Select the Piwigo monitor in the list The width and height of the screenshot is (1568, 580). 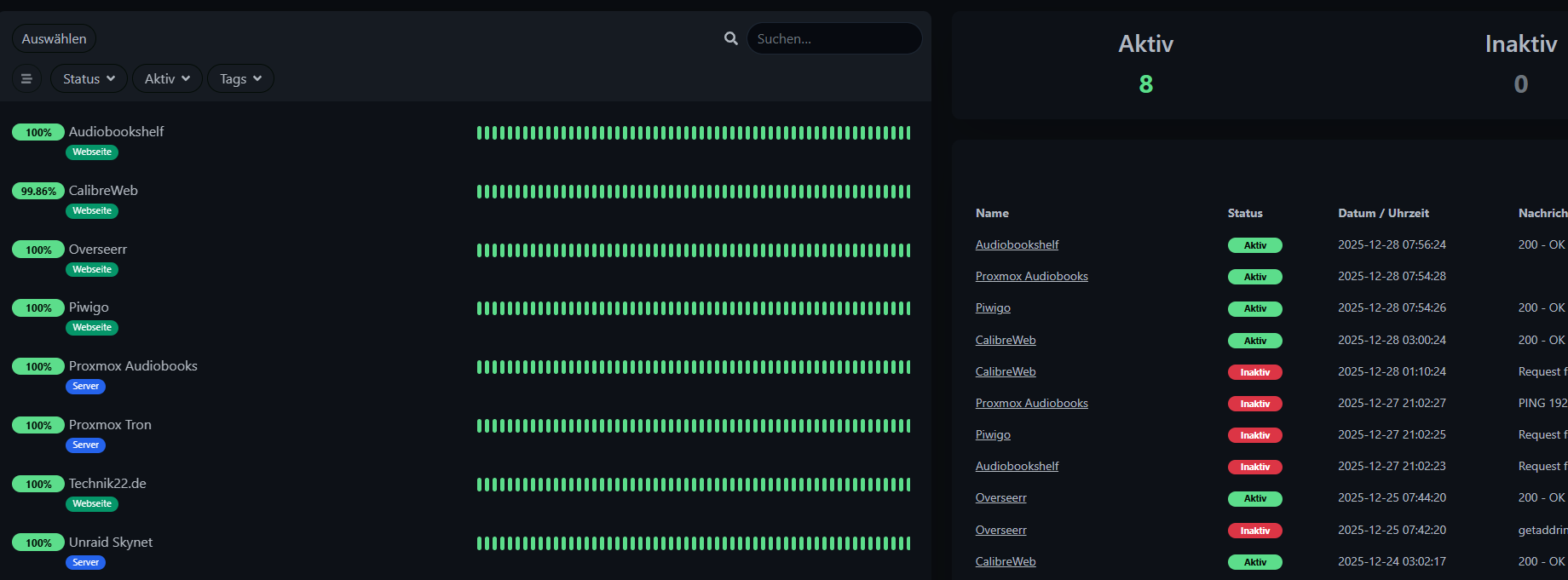click(89, 307)
